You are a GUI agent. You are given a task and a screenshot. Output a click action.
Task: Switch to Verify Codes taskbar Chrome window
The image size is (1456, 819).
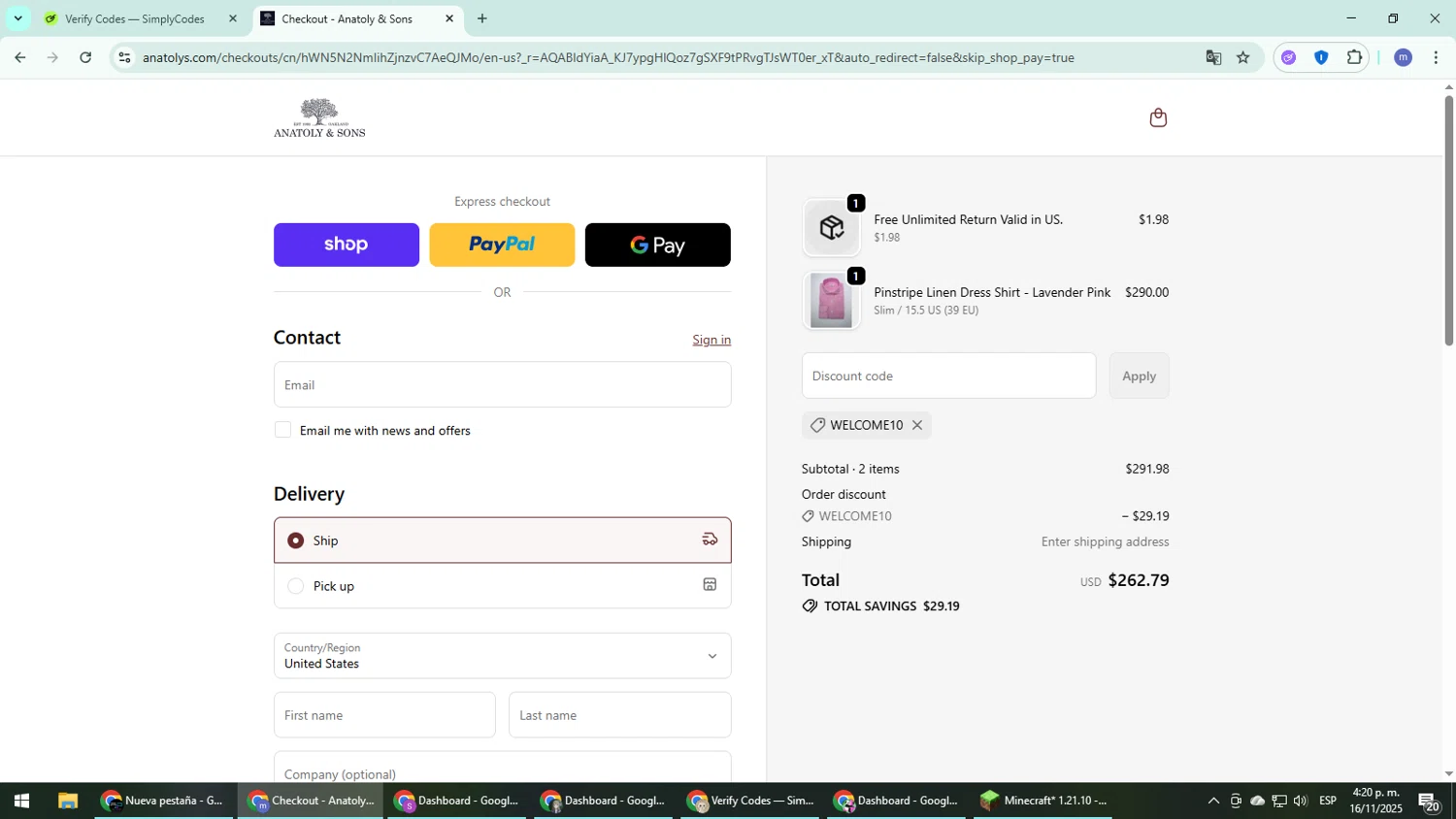point(750,801)
